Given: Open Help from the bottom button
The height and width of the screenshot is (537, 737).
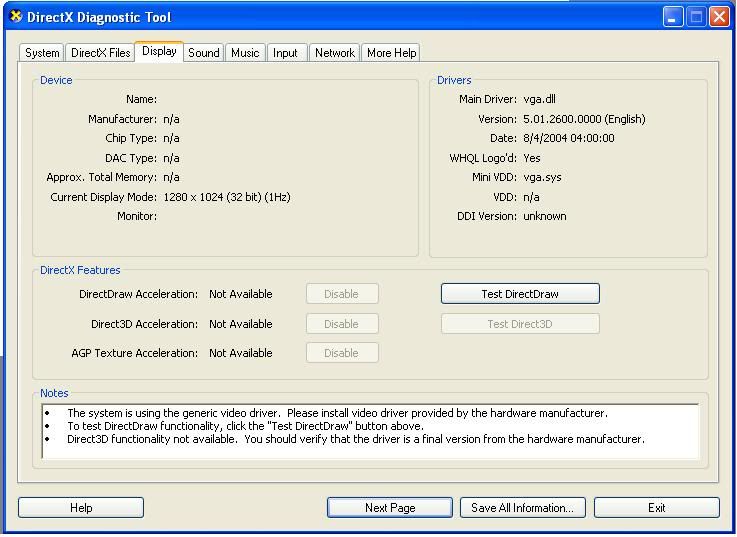Looking at the screenshot, I should 81,508.
